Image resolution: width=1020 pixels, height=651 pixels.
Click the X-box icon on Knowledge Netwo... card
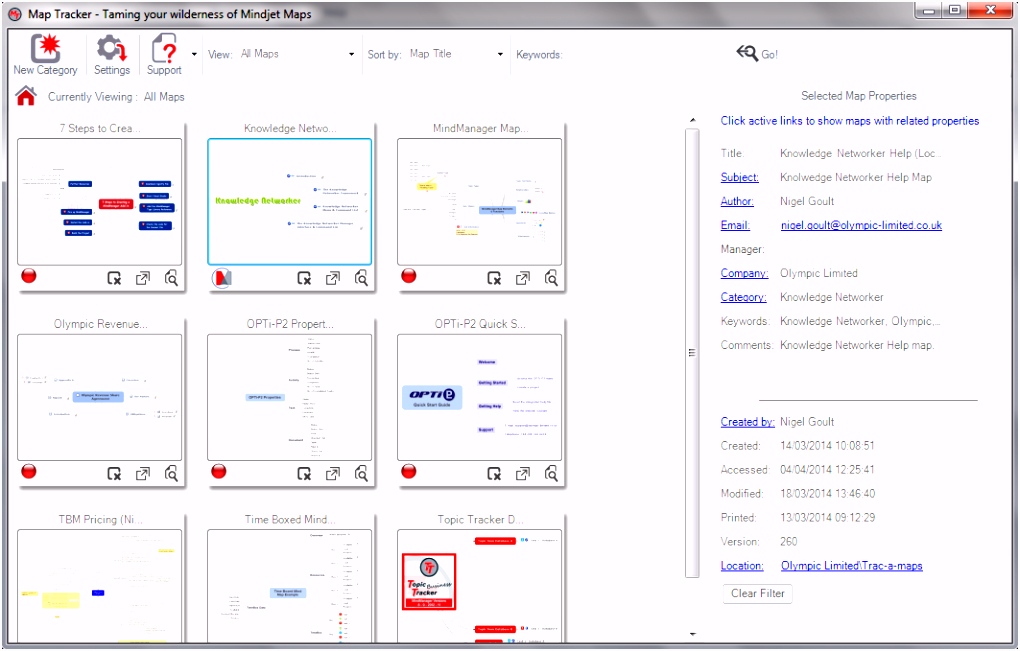pyautogui.click(x=304, y=278)
